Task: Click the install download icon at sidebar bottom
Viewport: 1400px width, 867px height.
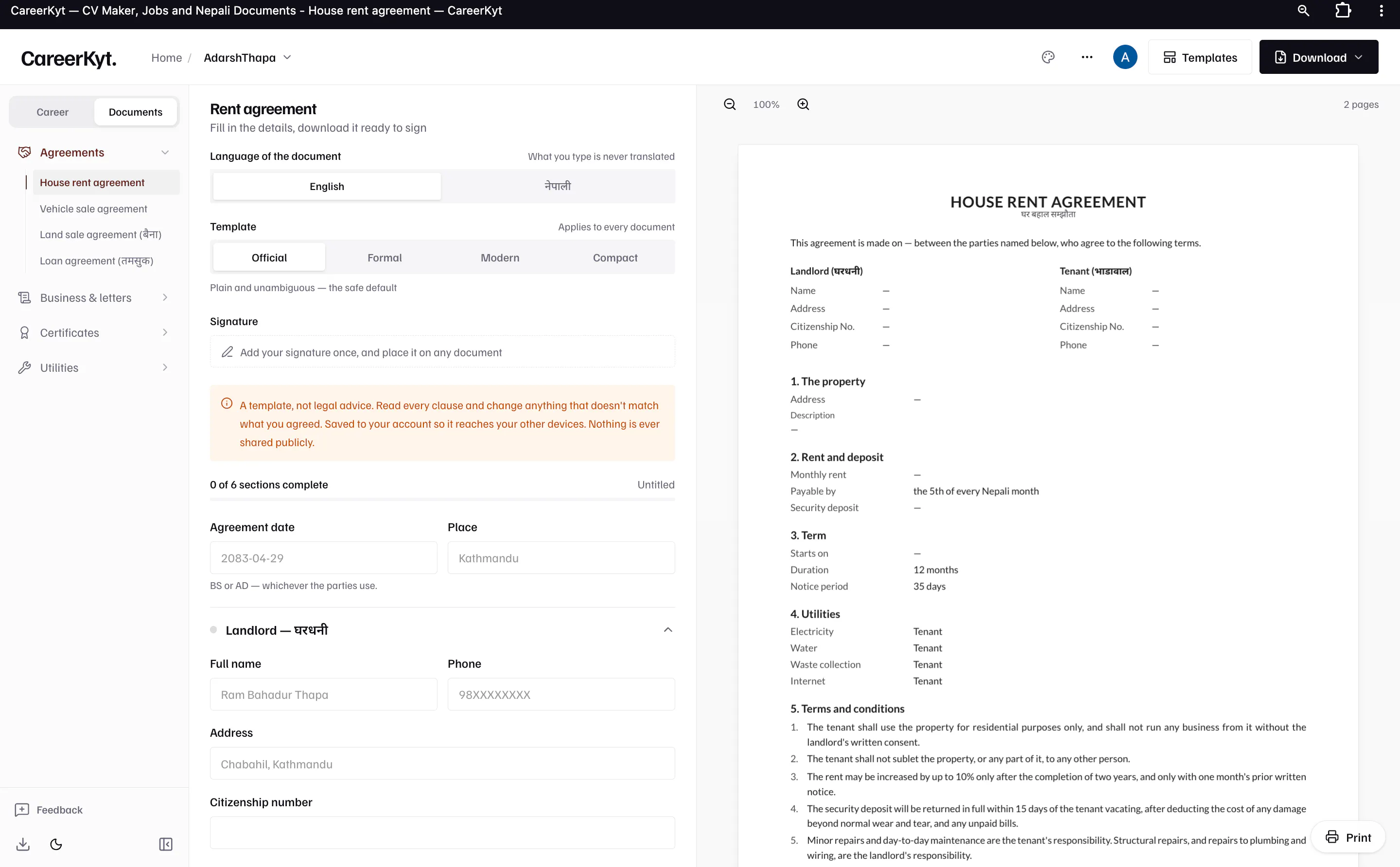Action: point(23,844)
